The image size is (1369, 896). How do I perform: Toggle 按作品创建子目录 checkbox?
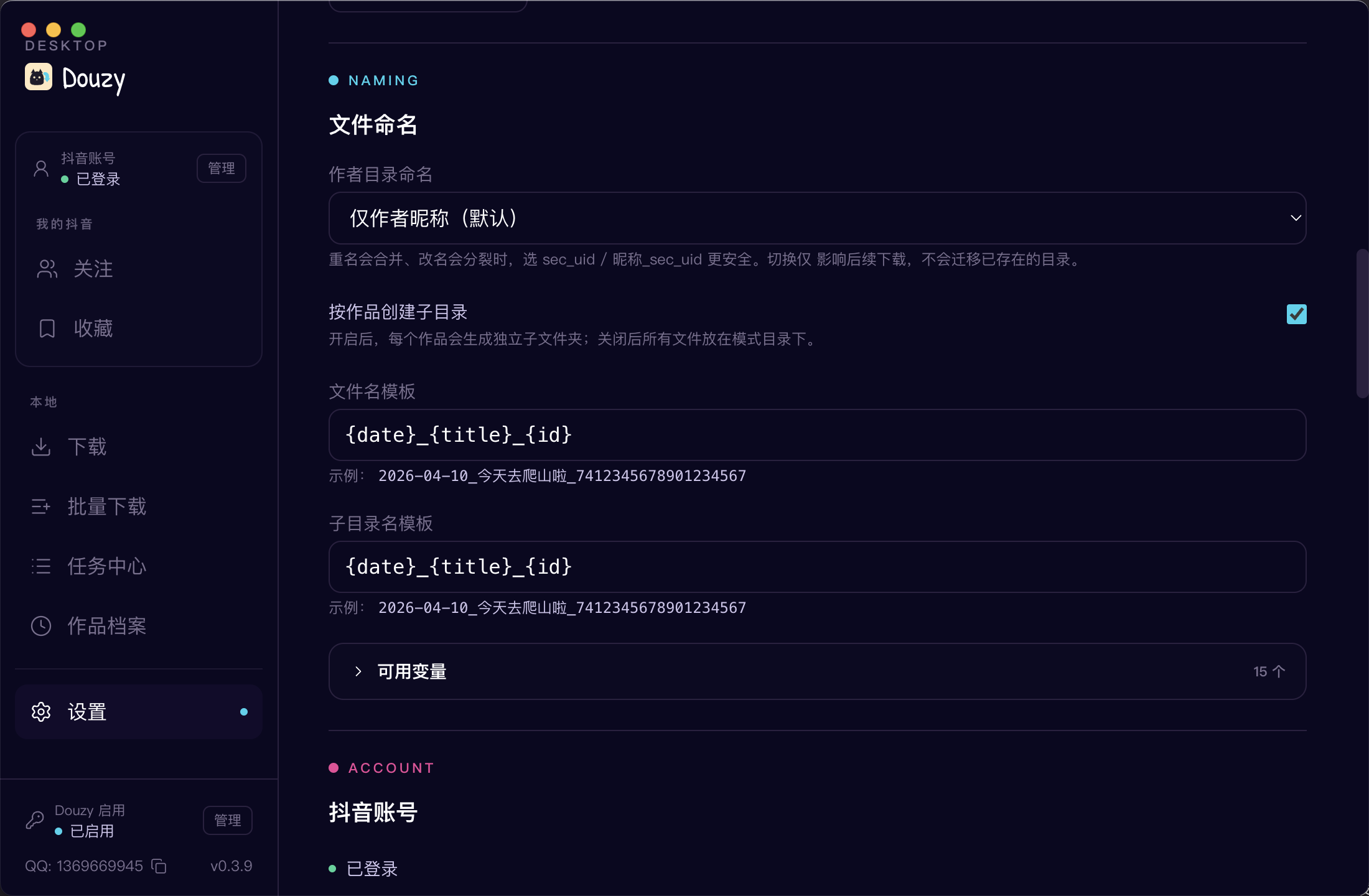(1297, 314)
